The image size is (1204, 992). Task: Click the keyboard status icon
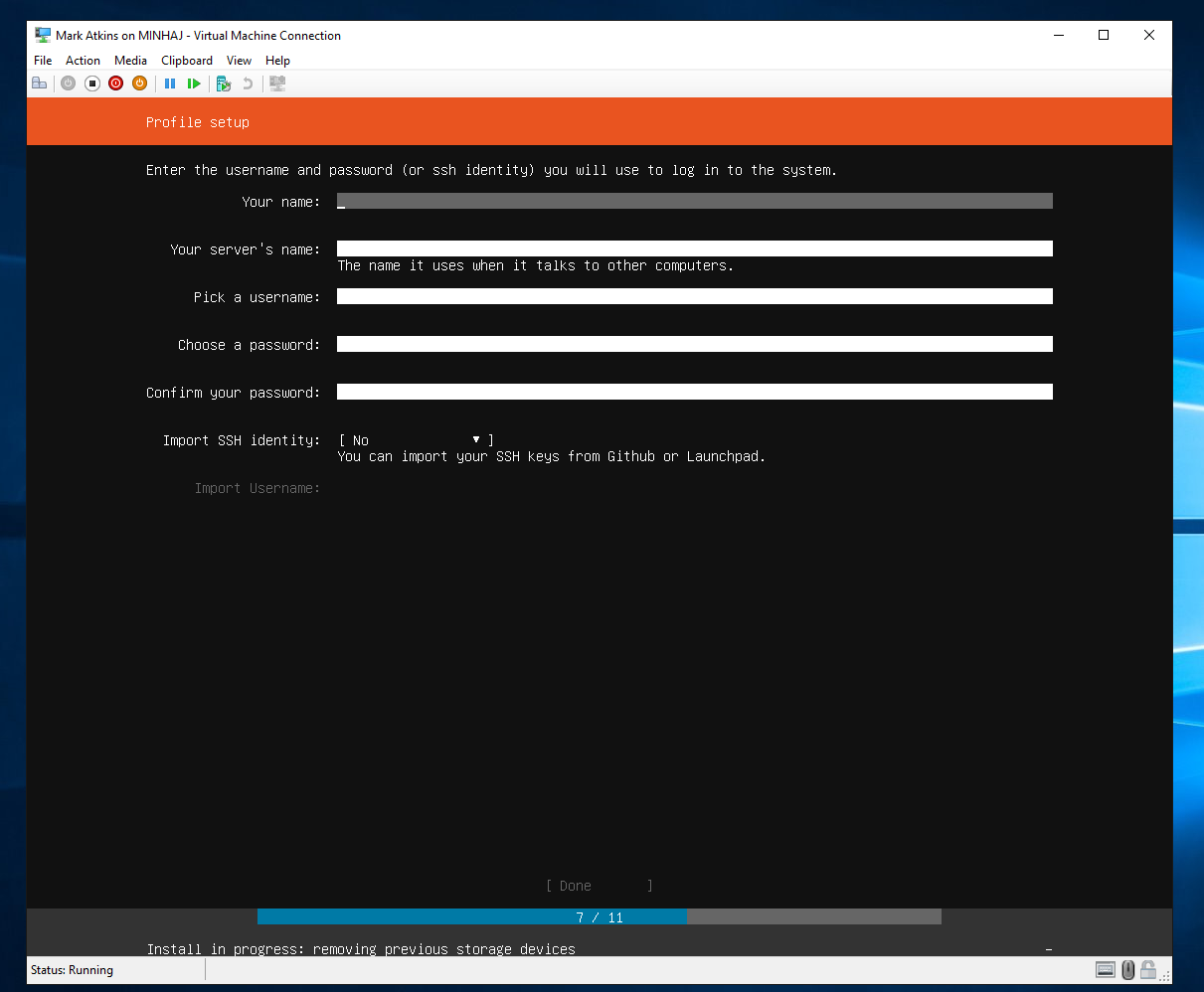pos(1105,969)
